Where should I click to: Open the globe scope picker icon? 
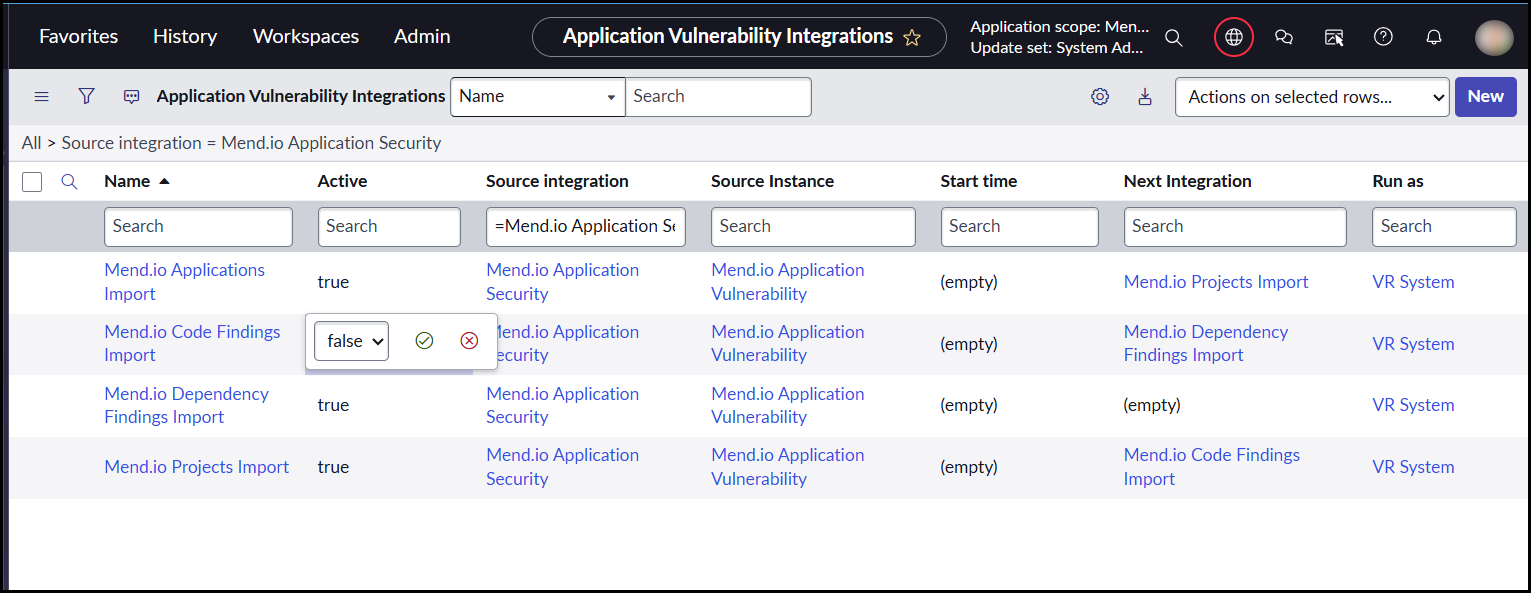click(1233, 37)
